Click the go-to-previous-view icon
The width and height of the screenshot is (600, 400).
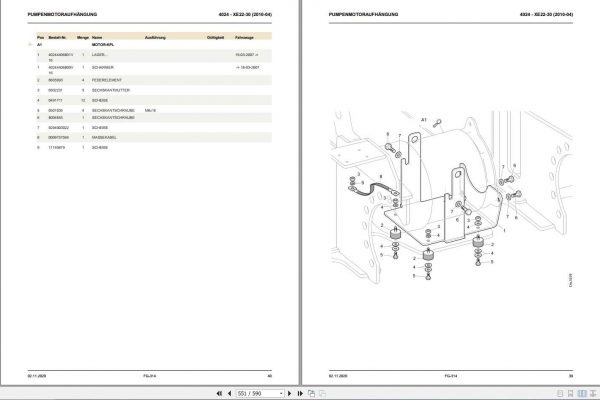click(x=311, y=393)
